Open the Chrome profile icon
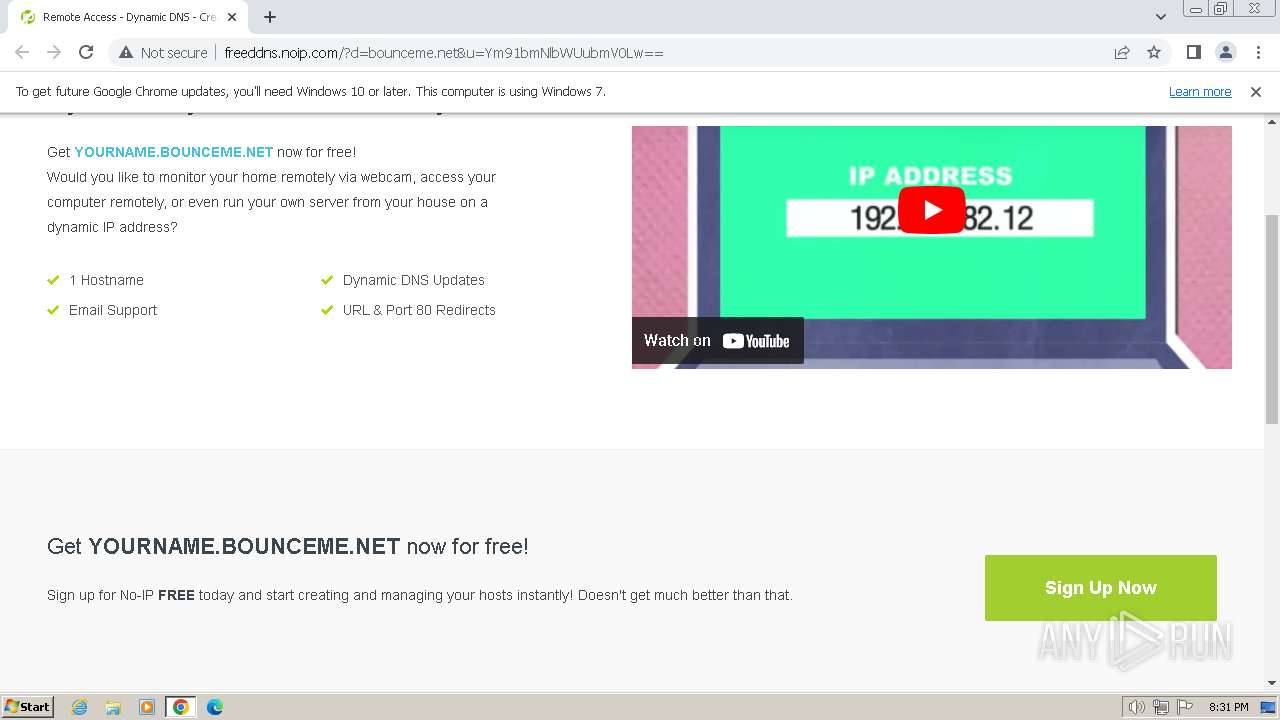1280x720 pixels. click(1225, 52)
